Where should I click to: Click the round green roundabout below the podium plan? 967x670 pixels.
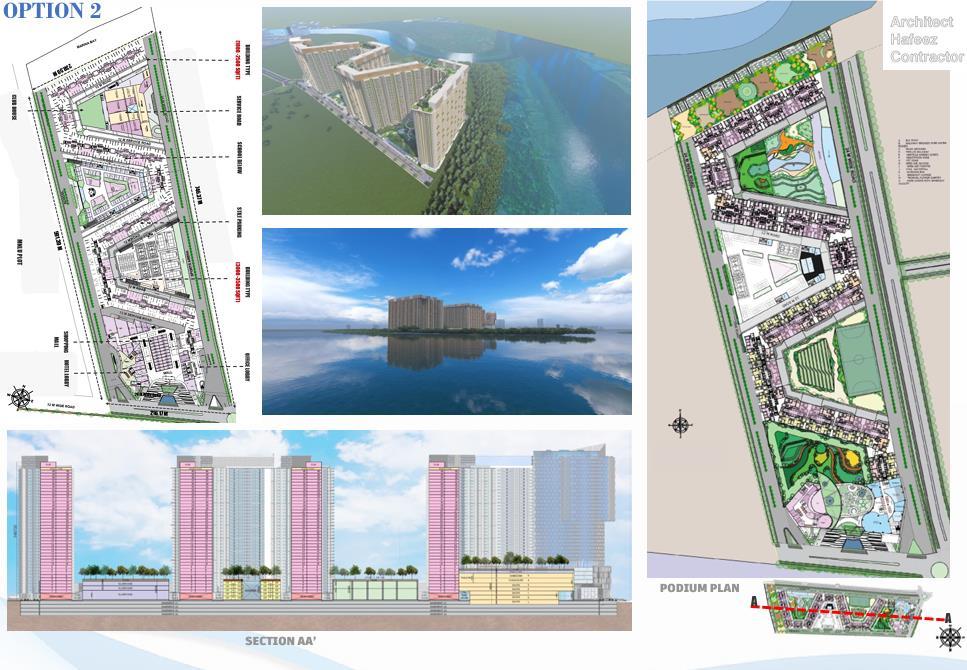(939, 569)
